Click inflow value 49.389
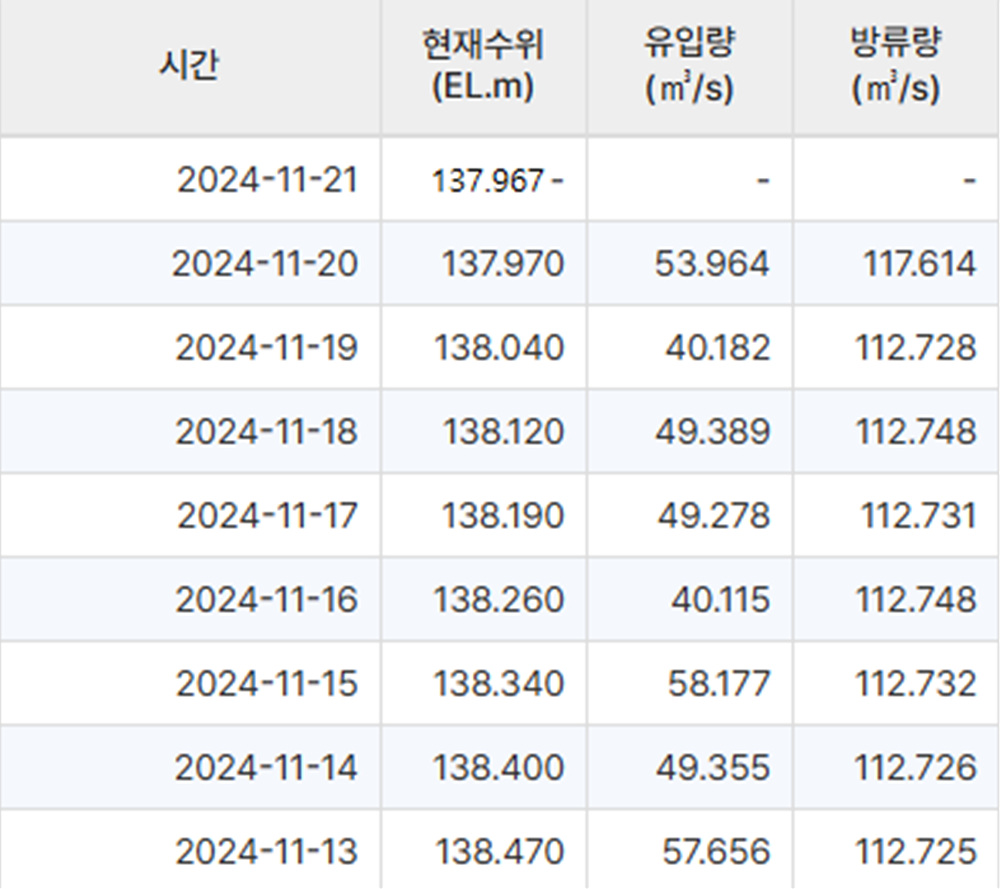 click(x=713, y=432)
